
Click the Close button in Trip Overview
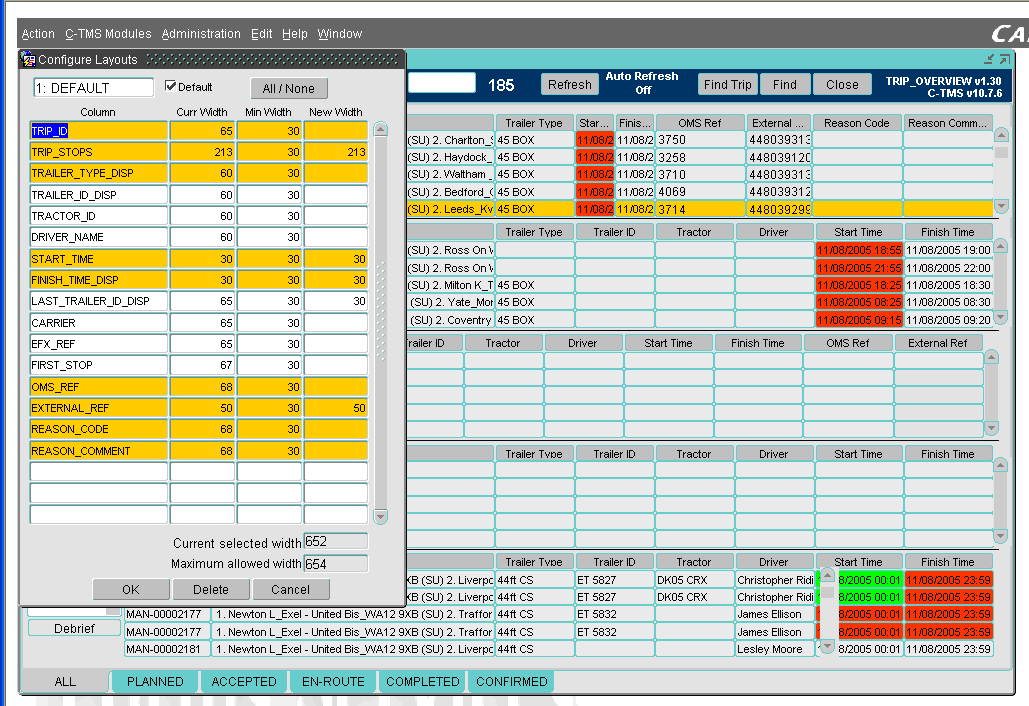(843, 85)
